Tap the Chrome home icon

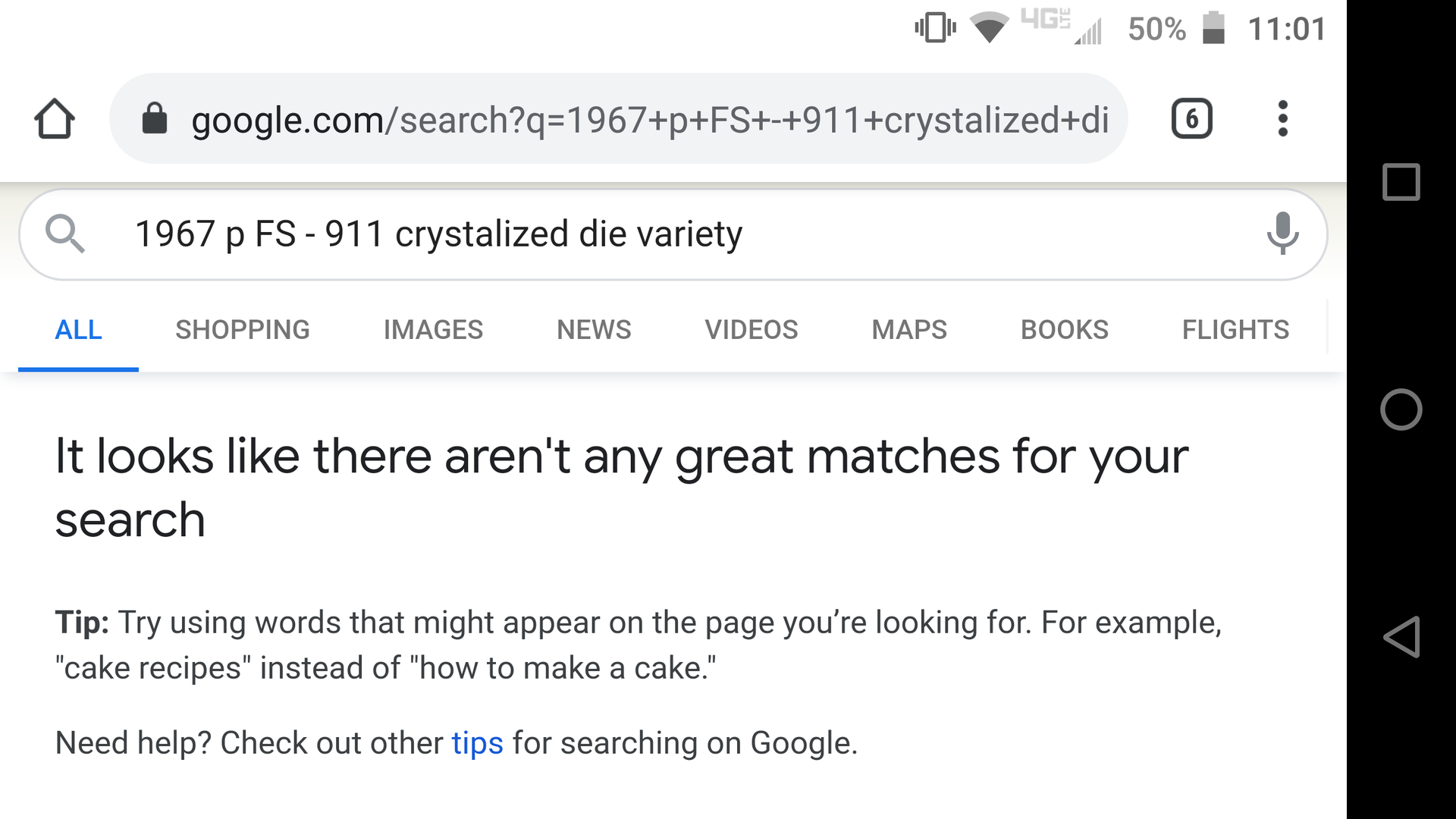(55, 119)
